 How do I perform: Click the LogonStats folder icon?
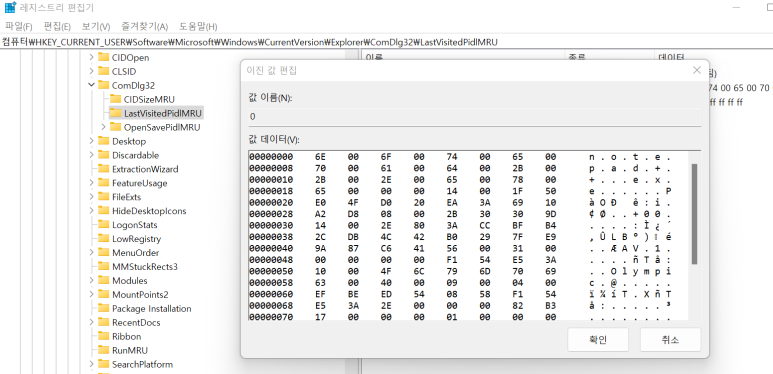click(x=103, y=225)
